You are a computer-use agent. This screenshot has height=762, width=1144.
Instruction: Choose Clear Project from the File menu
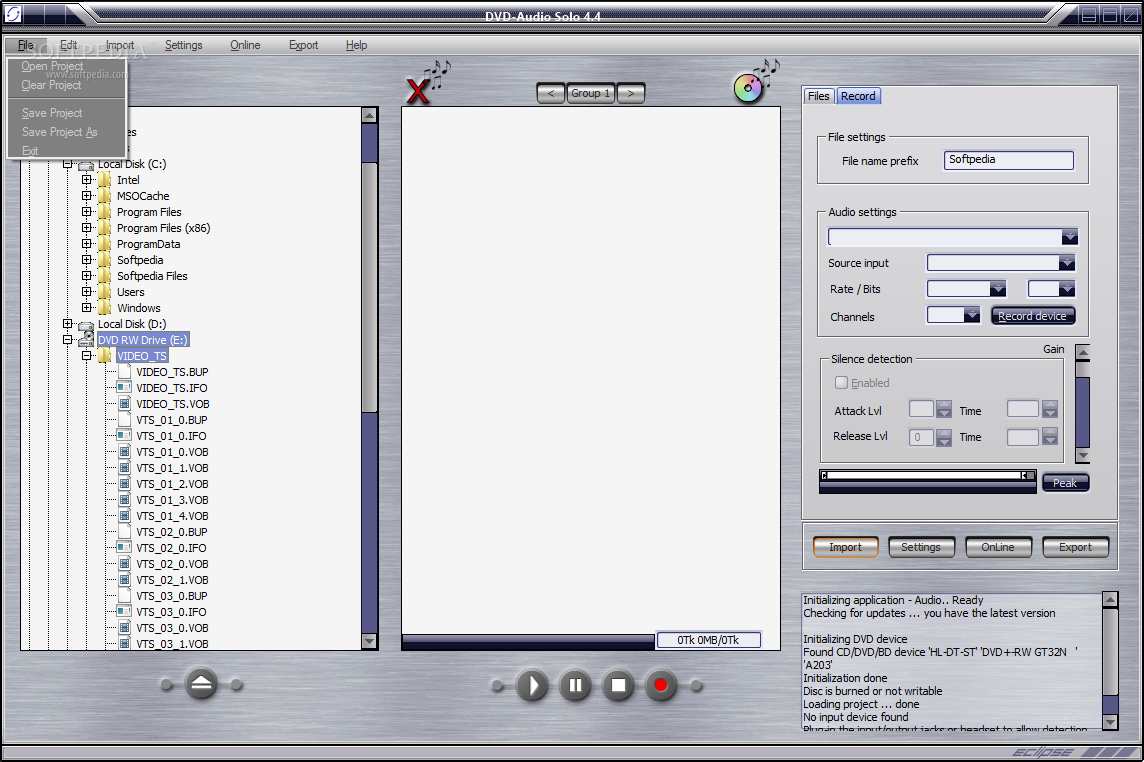coord(51,85)
